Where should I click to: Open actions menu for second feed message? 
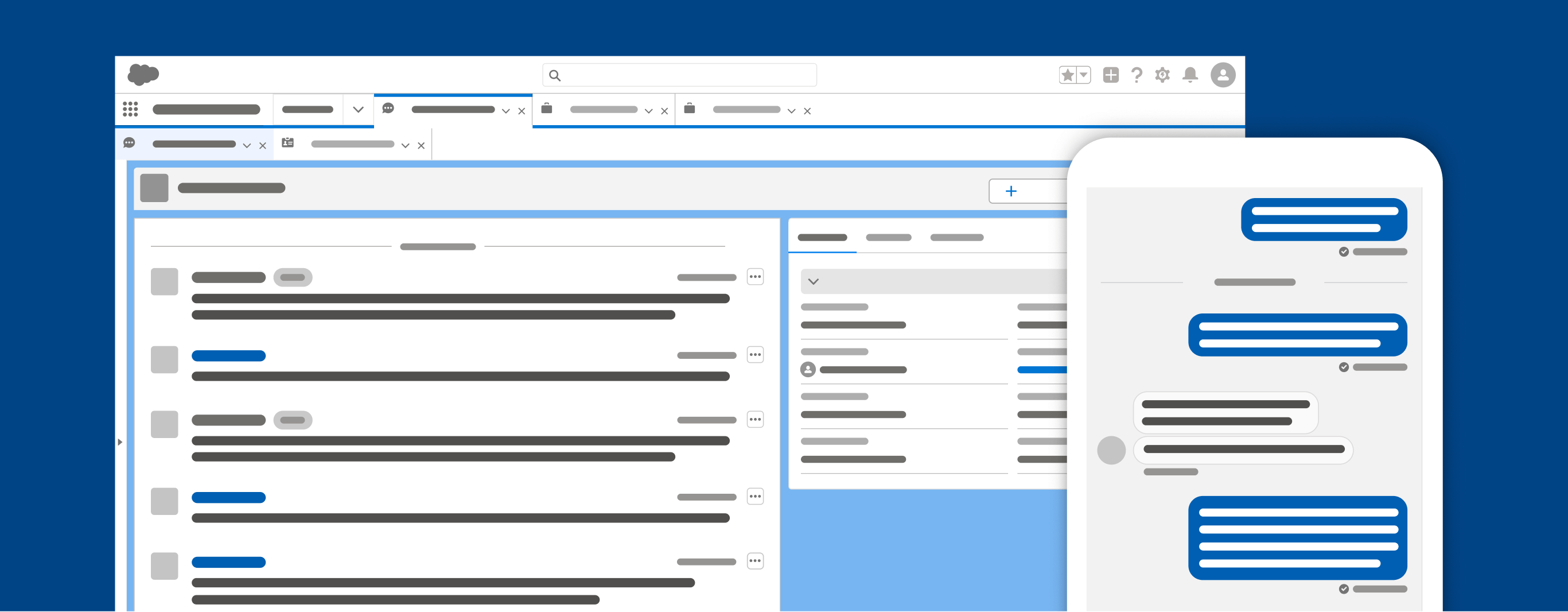[x=756, y=355]
